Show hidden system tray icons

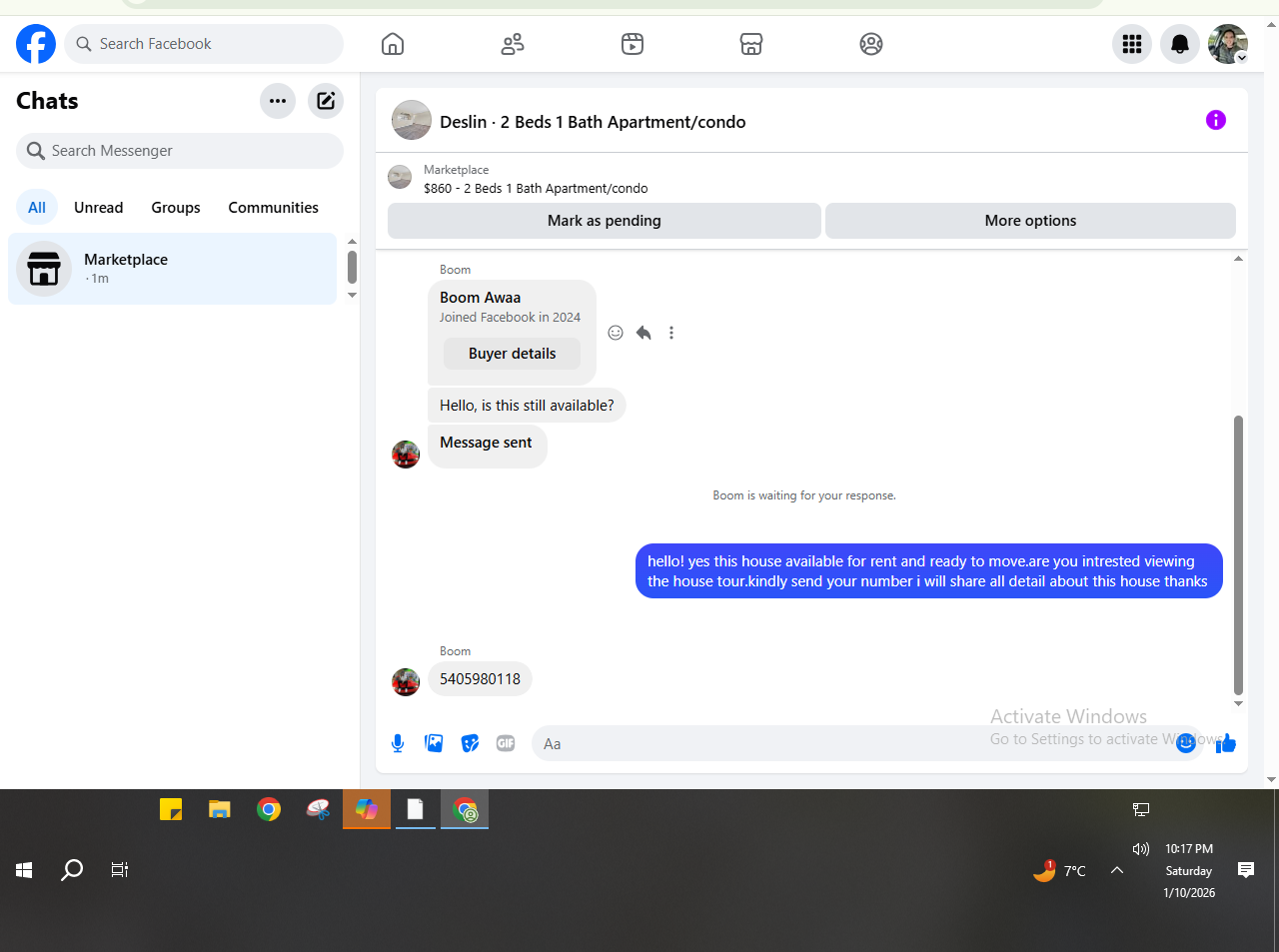[1117, 870]
